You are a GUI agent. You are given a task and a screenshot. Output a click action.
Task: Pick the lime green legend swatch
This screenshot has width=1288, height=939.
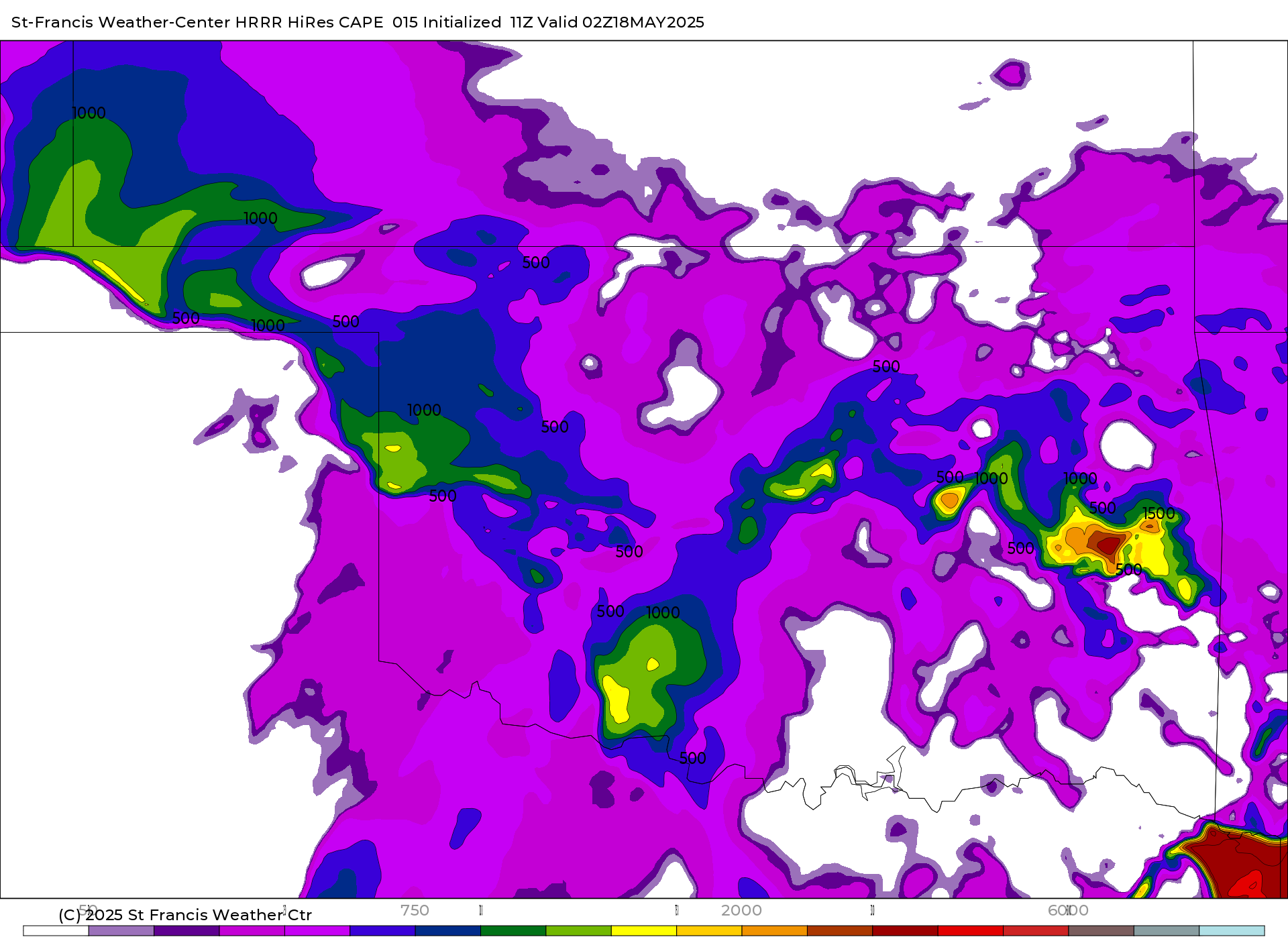pyautogui.click(x=579, y=931)
